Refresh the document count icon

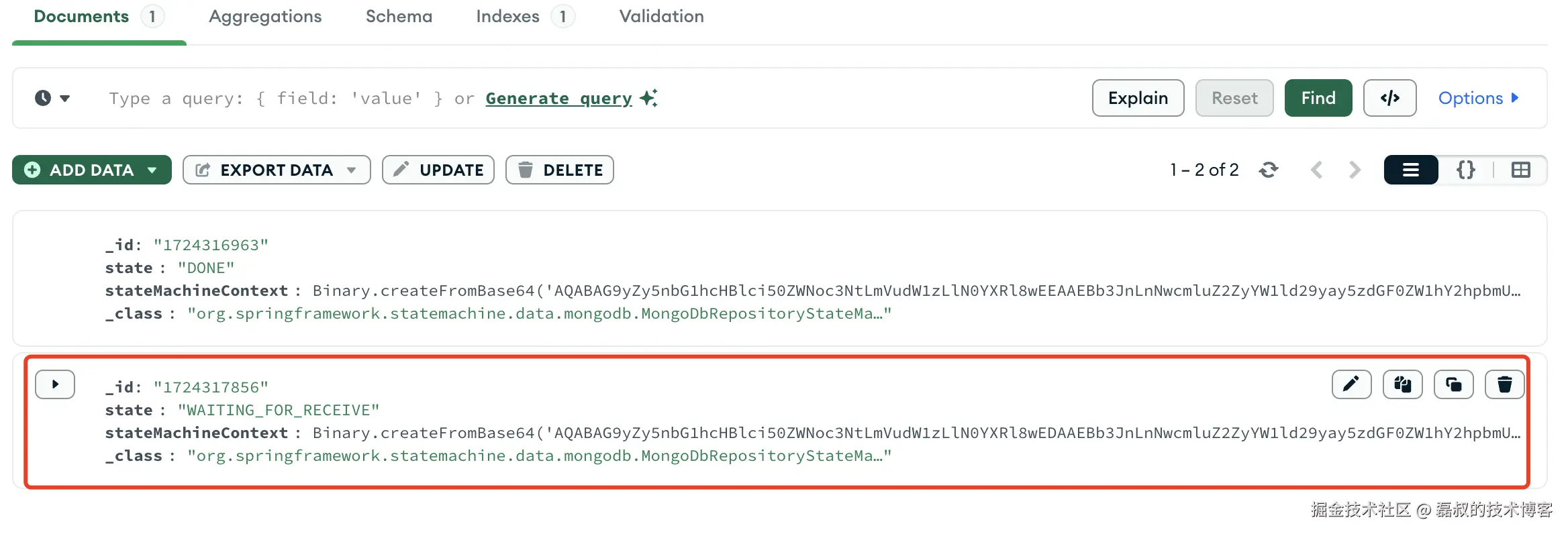[x=1269, y=170]
